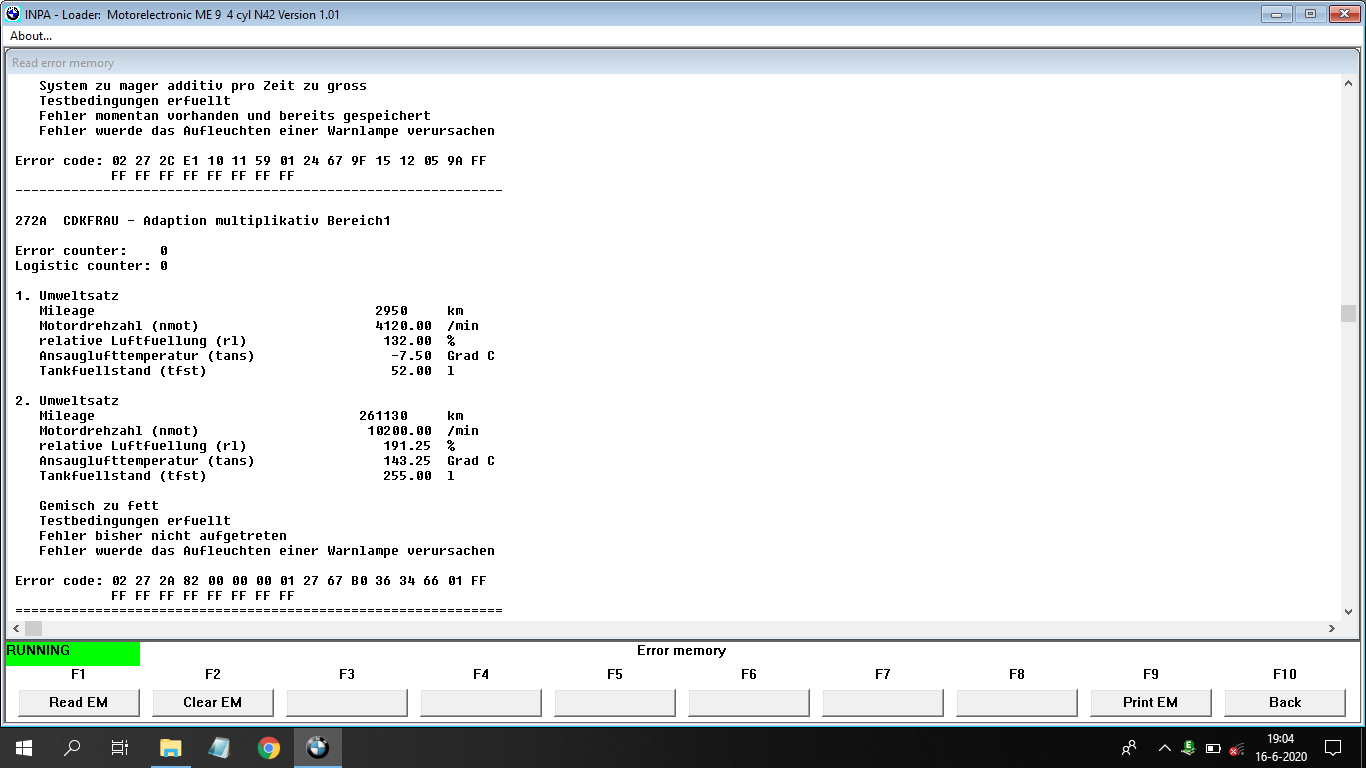Click the 'Read error memory' header label
1366x768 pixels.
pyautogui.click(x=63, y=63)
